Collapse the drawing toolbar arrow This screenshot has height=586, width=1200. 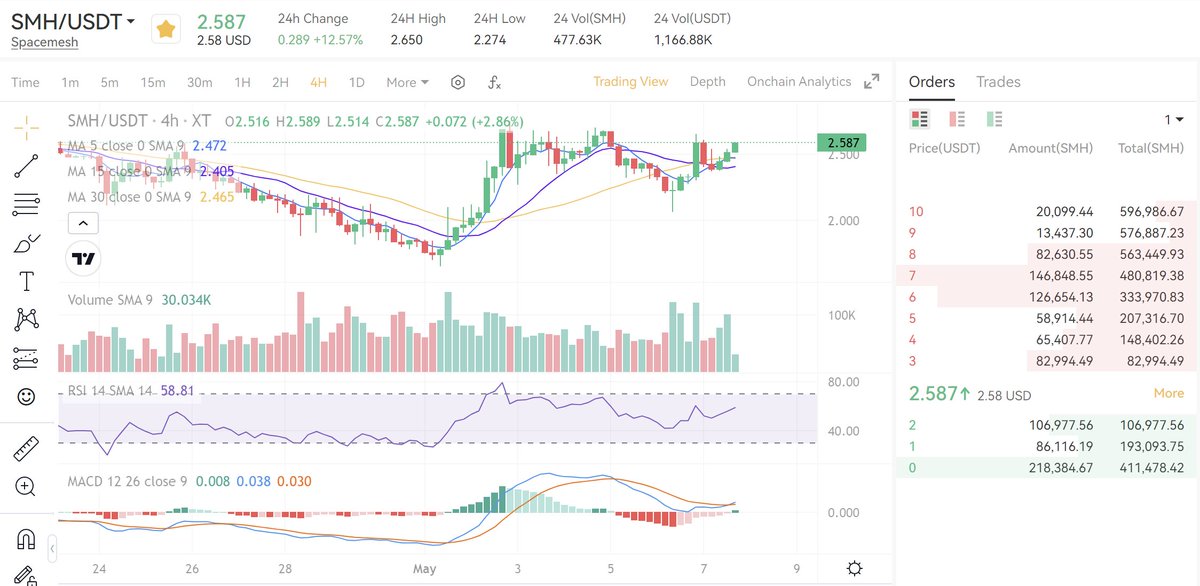[52, 549]
